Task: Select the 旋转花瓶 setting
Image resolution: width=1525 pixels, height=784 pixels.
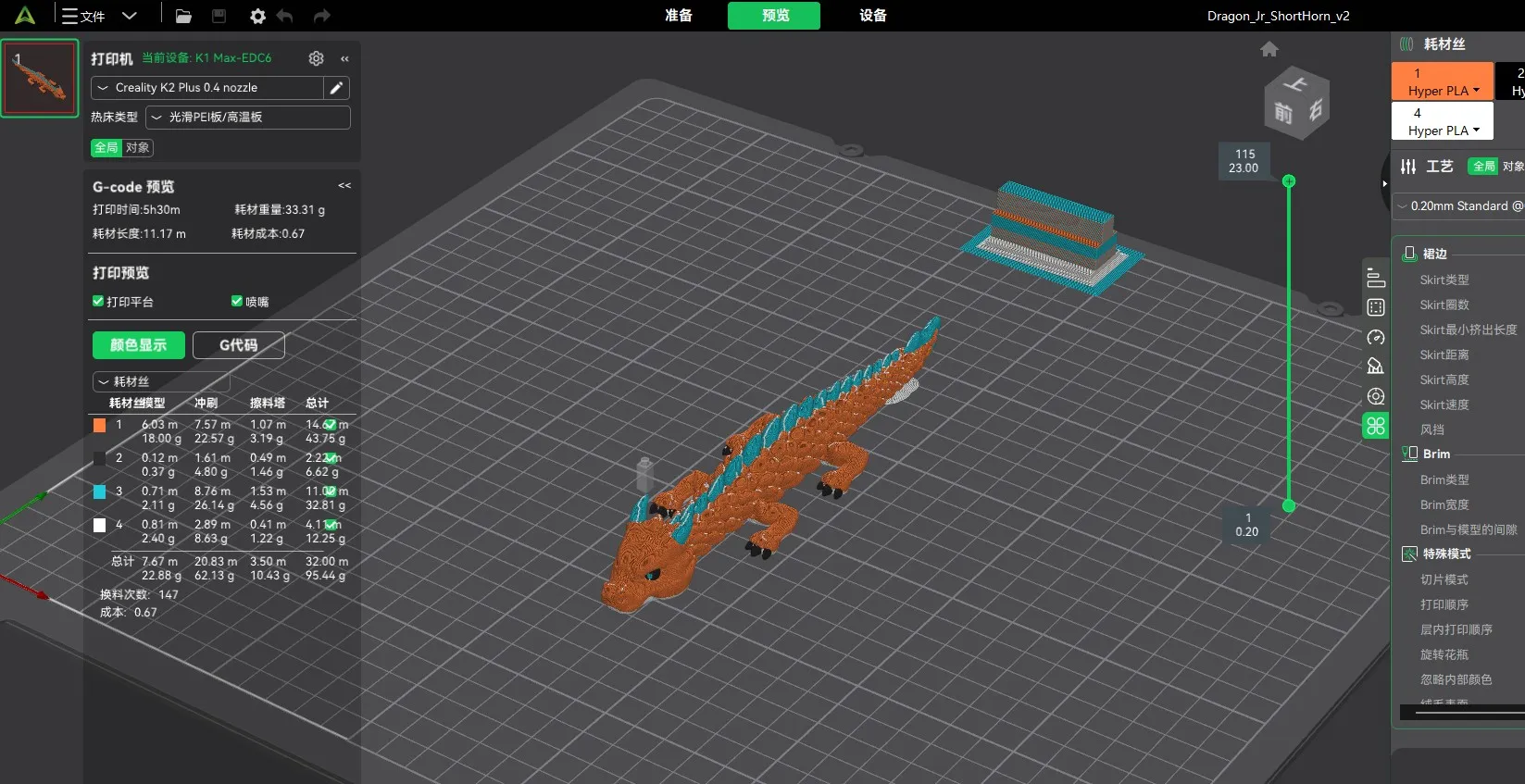Action: coord(1444,654)
